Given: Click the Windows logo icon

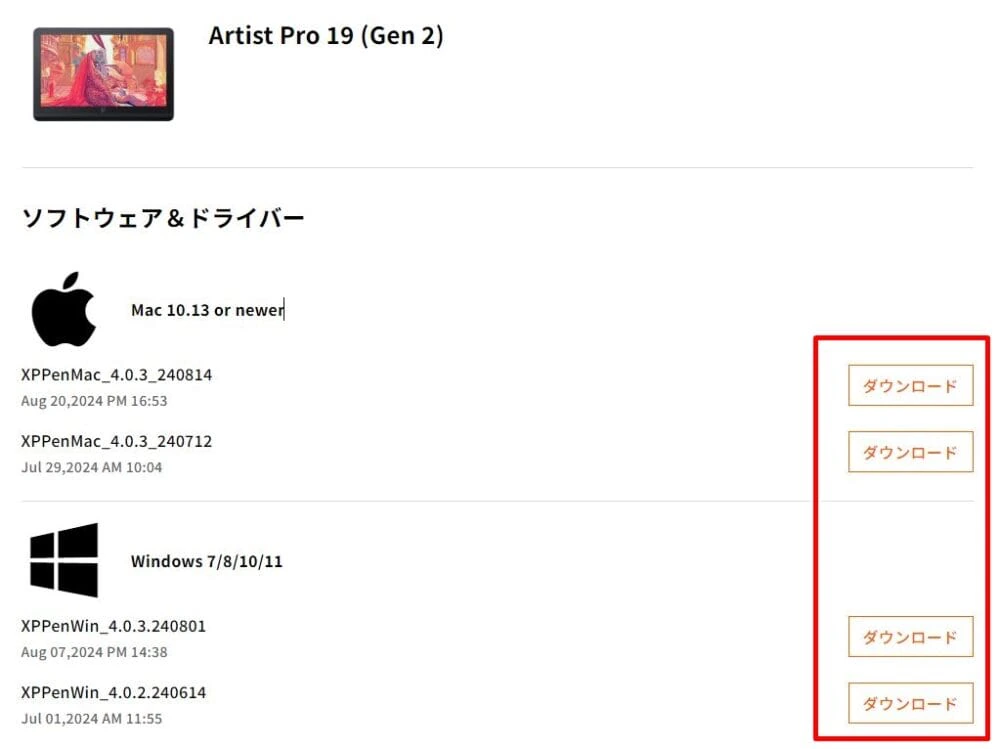Looking at the screenshot, I should point(64,560).
